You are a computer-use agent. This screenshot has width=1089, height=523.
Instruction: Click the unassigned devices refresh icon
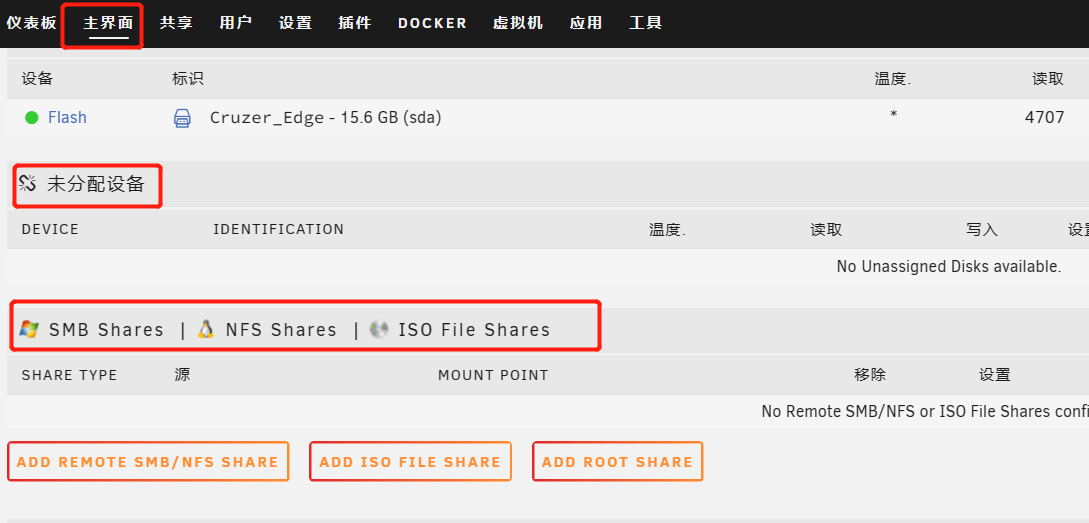tap(28, 183)
